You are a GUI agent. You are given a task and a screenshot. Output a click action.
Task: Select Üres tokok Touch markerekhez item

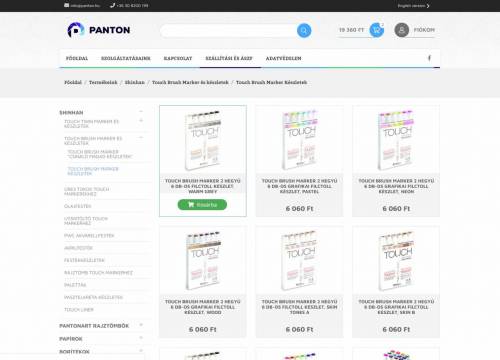pos(87,191)
